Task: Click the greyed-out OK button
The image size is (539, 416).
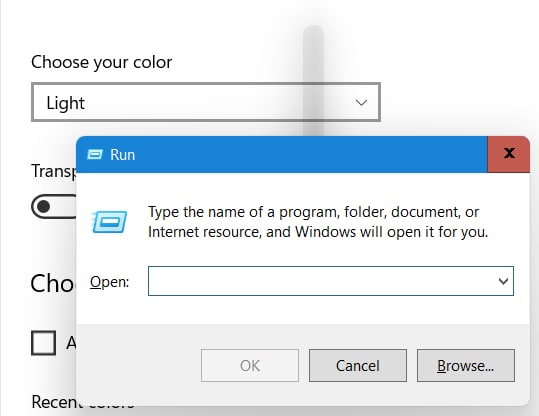Action: pos(250,366)
